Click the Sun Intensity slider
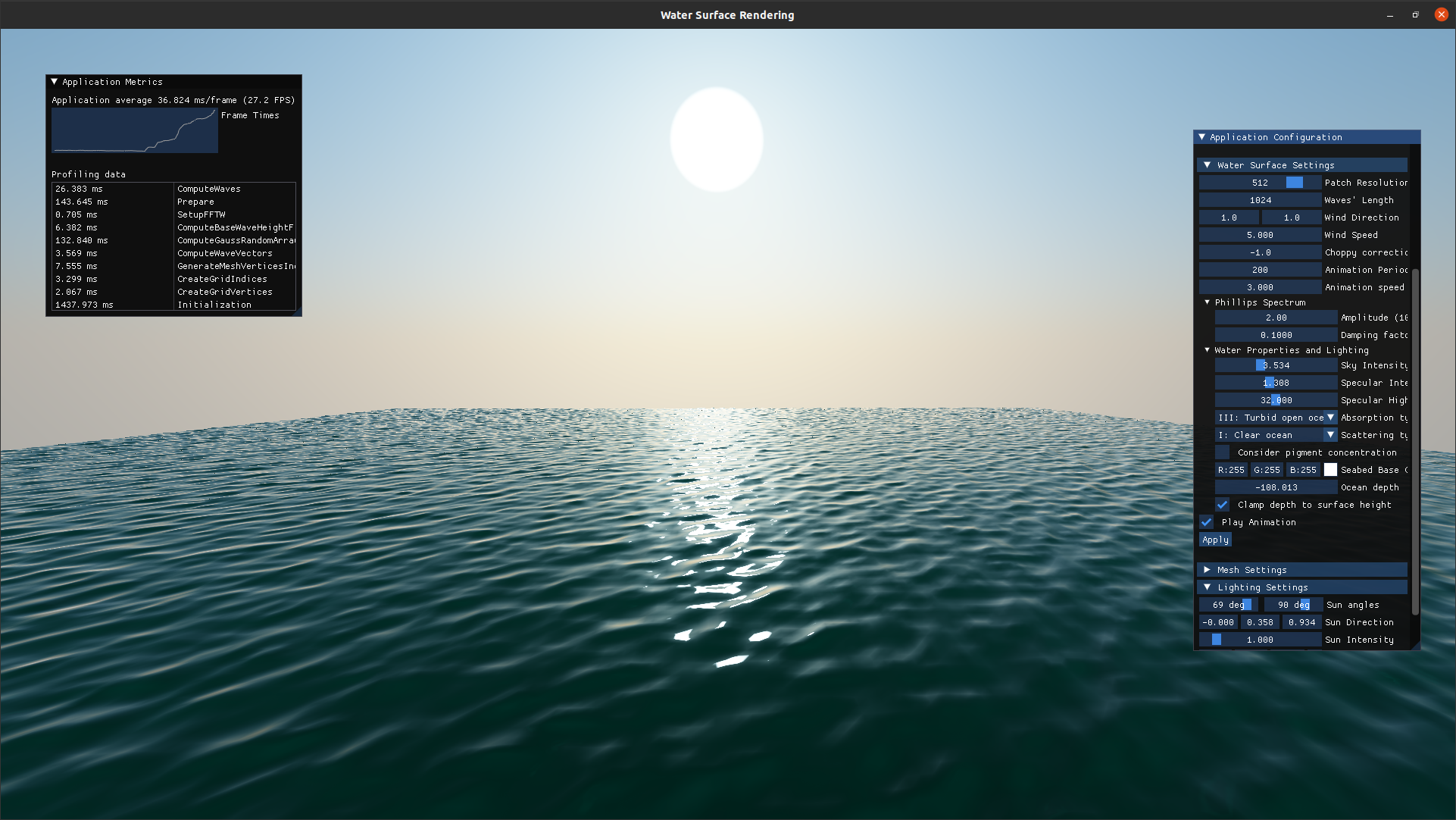 coord(1260,640)
